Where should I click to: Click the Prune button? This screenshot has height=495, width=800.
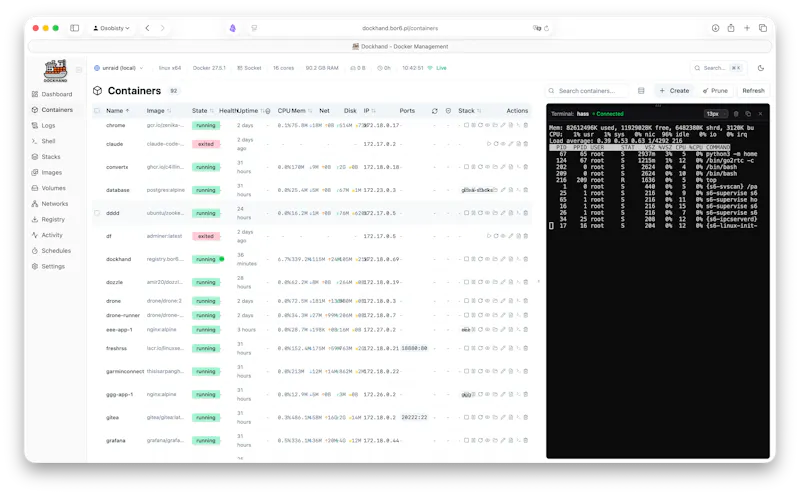click(715, 90)
